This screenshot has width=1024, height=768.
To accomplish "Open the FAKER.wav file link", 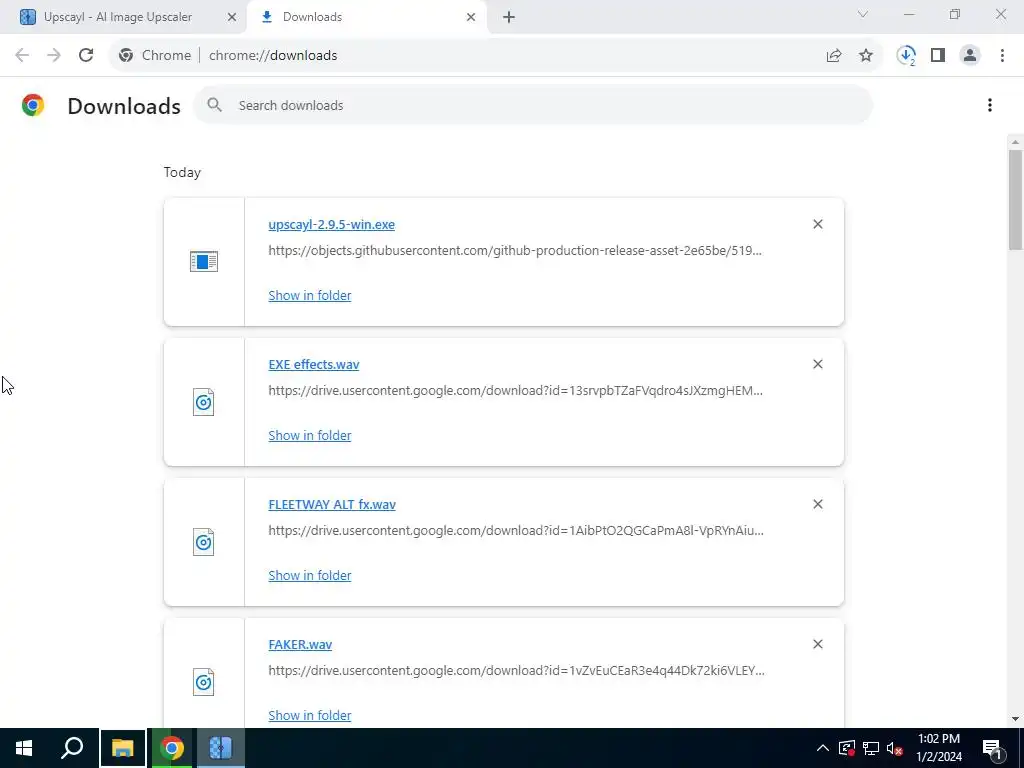I will (300, 644).
